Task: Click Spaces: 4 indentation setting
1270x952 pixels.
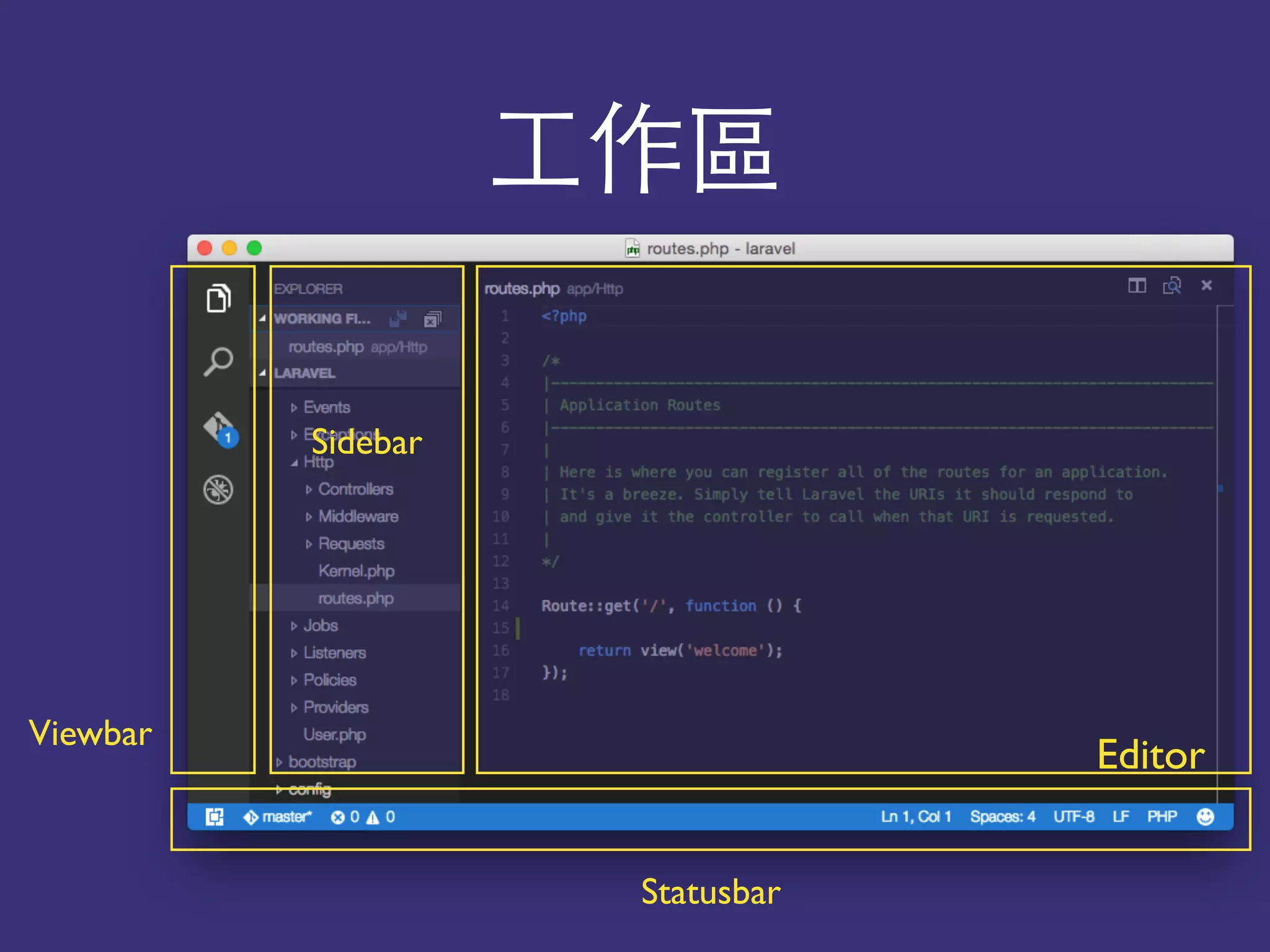Action: (x=1003, y=817)
